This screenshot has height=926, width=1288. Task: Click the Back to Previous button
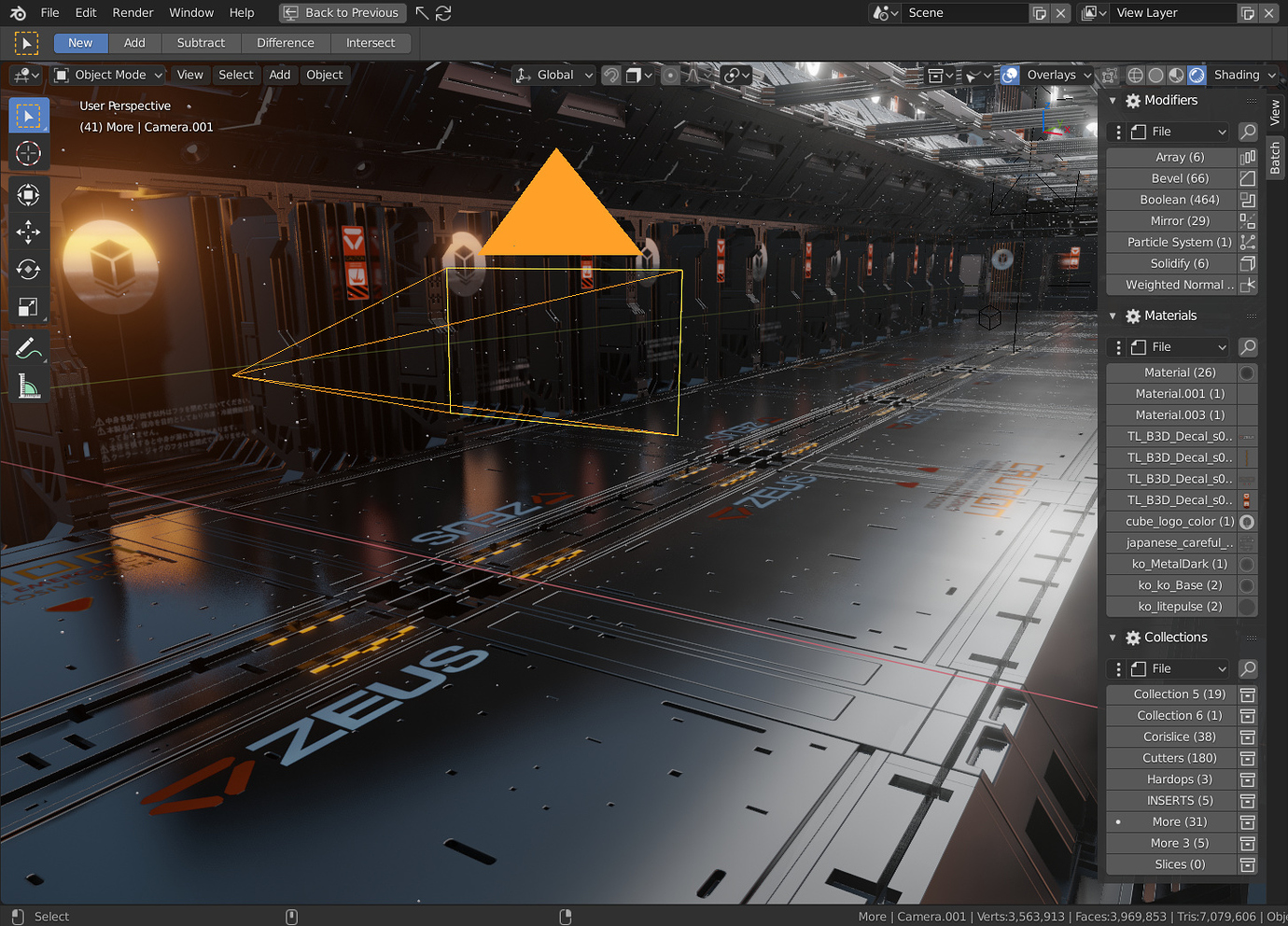click(342, 13)
